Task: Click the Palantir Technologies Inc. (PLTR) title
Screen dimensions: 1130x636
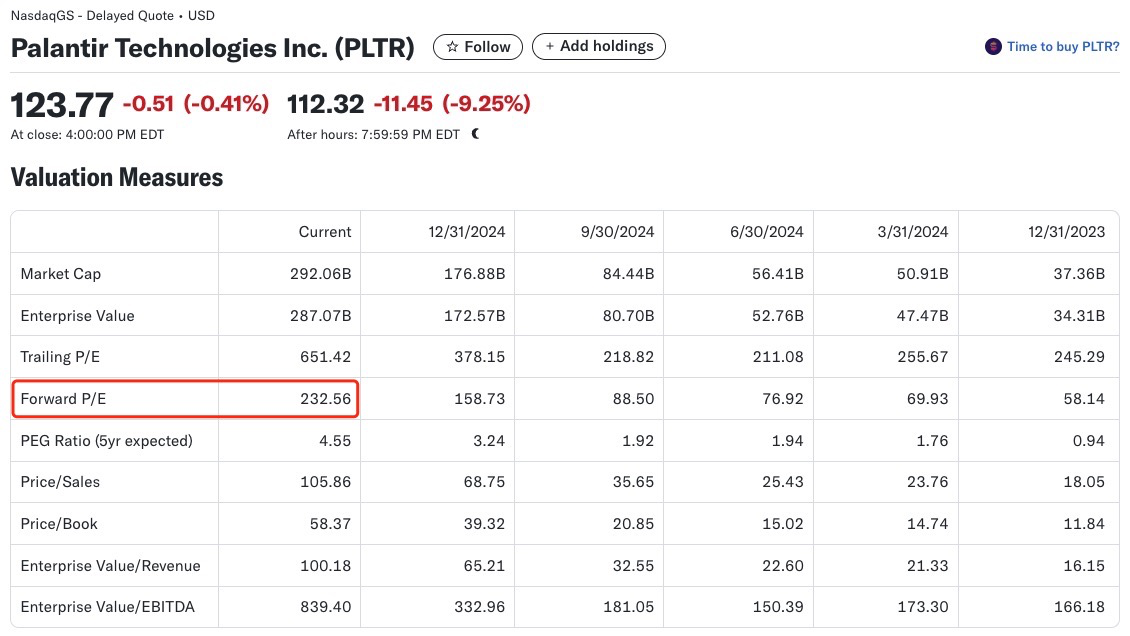Action: point(213,48)
